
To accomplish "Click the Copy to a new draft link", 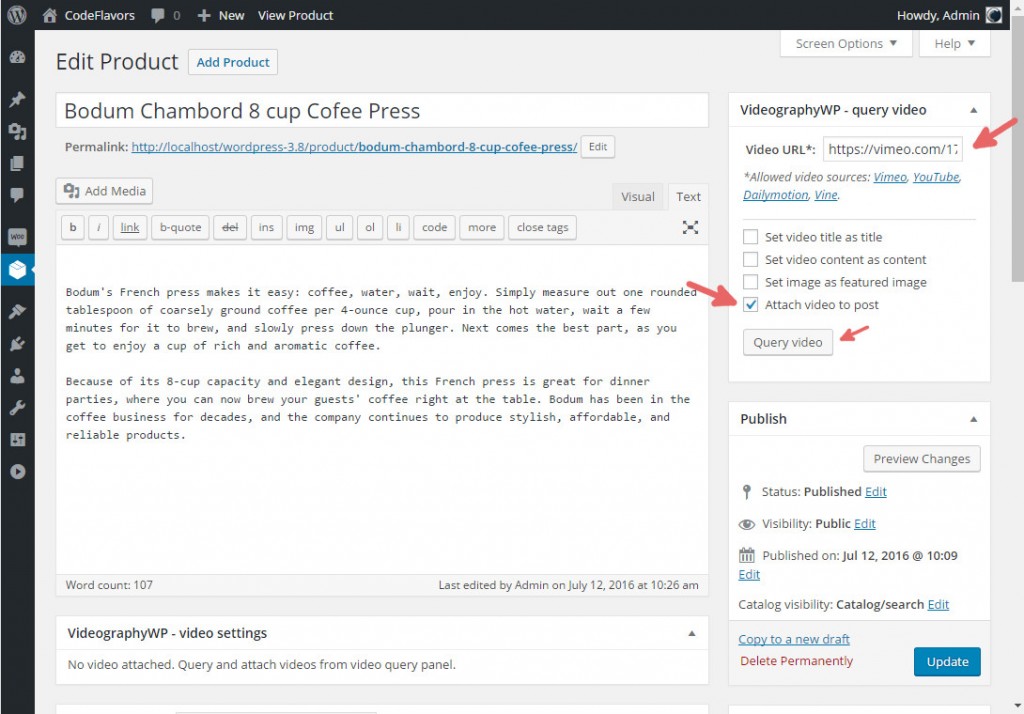I will (x=793, y=638).
